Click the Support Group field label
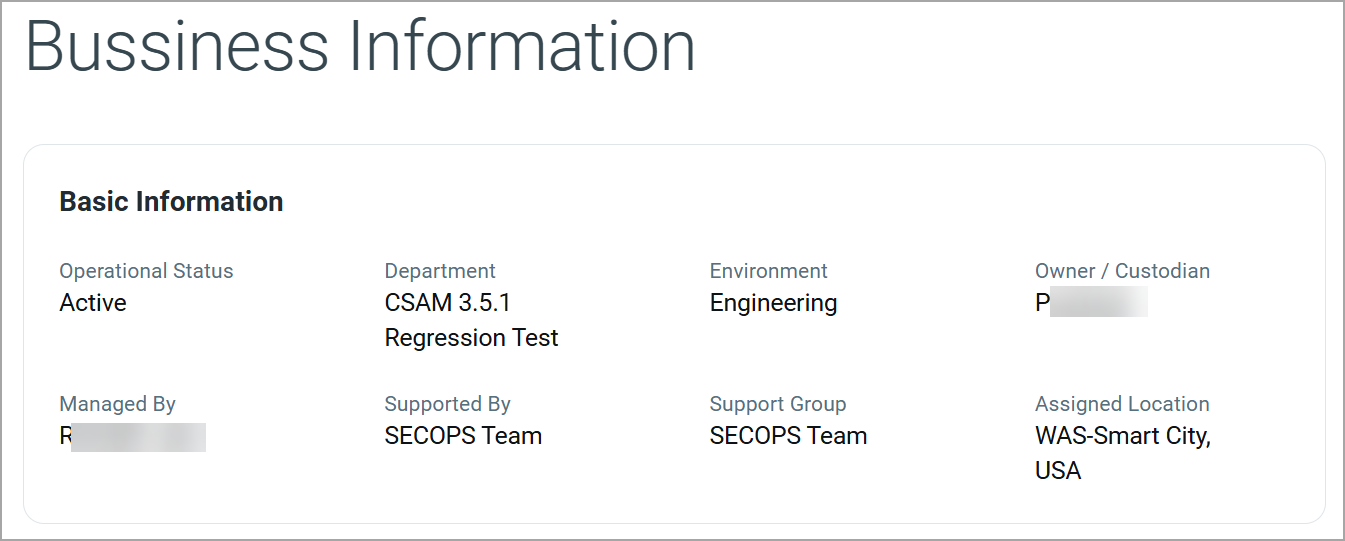This screenshot has width=1345, height=541. click(777, 404)
